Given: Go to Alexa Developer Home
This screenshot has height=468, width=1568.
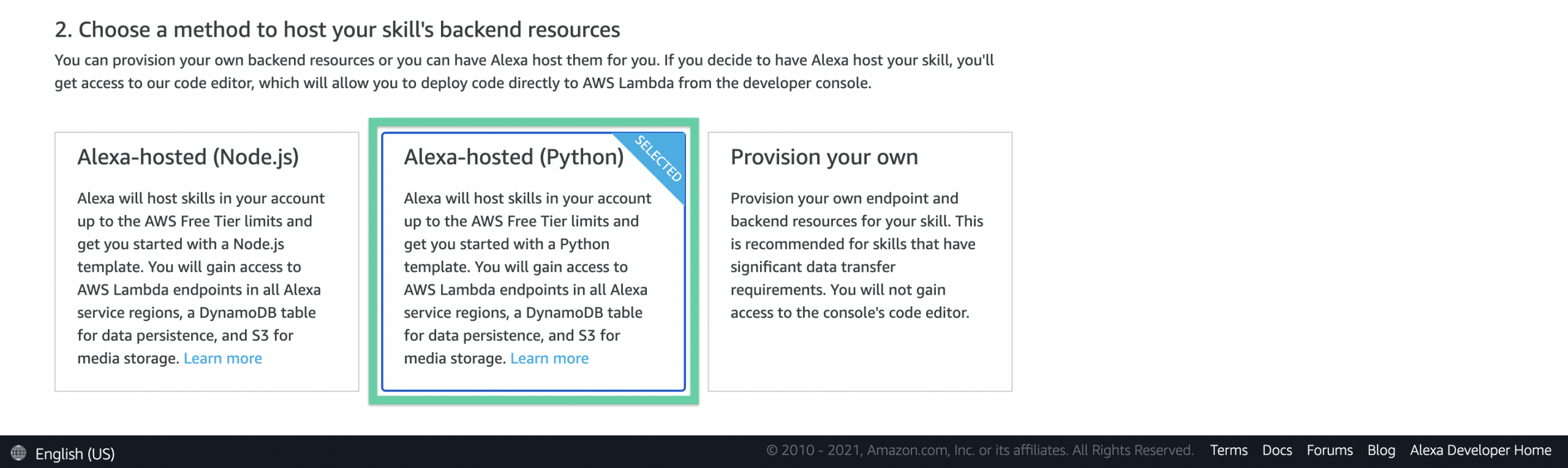Looking at the screenshot, I should [x=1480, y=450].
